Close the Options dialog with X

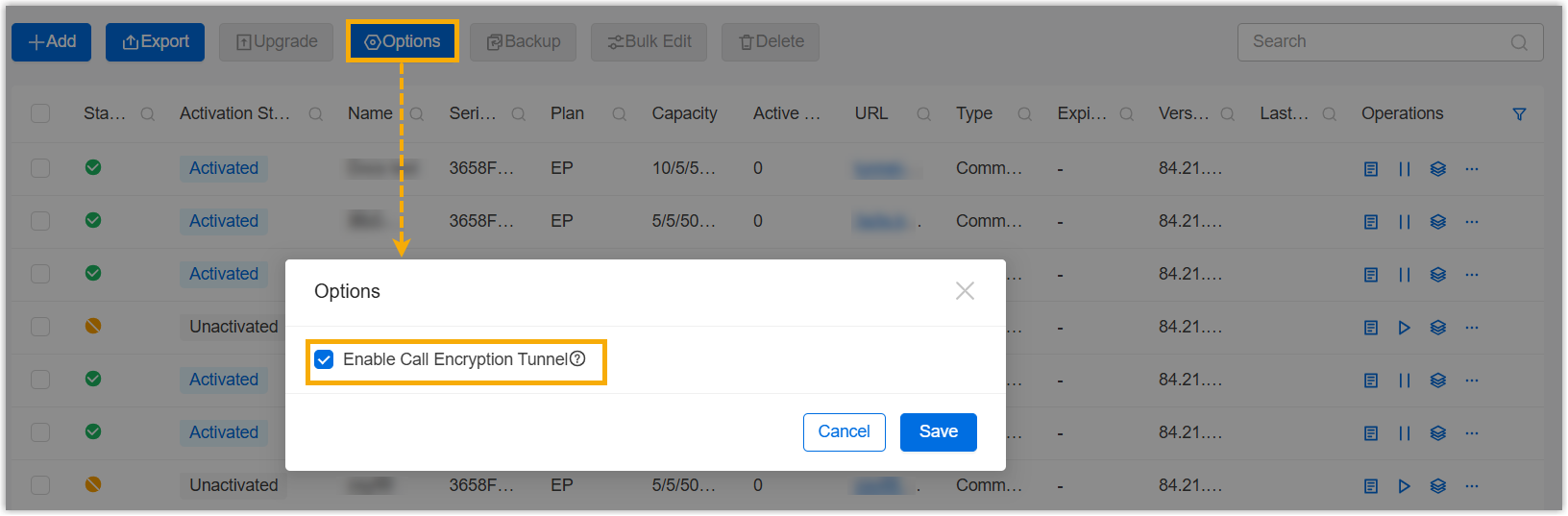tap(965, 291)
